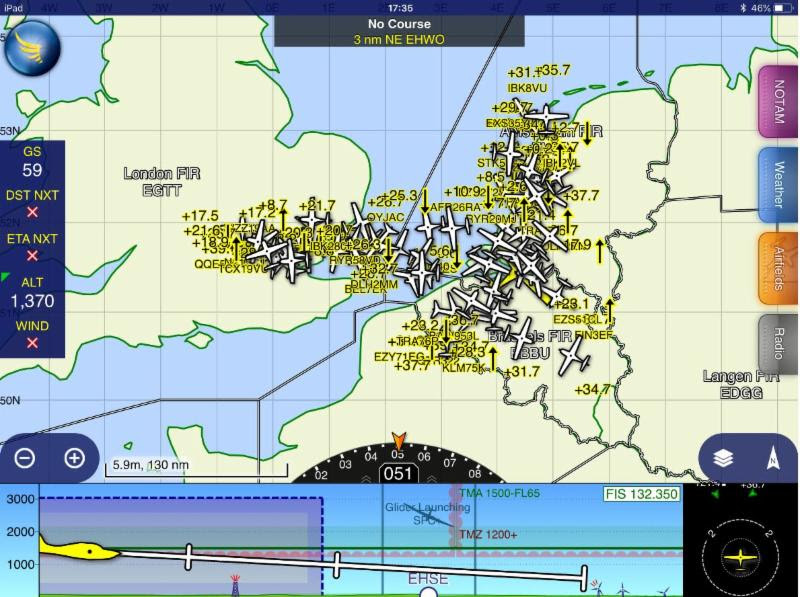Select the IBK8VU traffic label
Viewport: 800px width, 597px height.
(527, 88)
